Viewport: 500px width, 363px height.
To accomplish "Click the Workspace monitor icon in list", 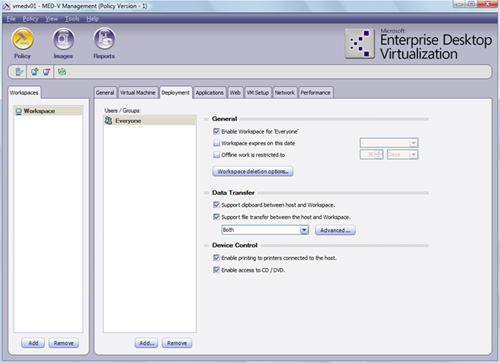I will (19, 111).
